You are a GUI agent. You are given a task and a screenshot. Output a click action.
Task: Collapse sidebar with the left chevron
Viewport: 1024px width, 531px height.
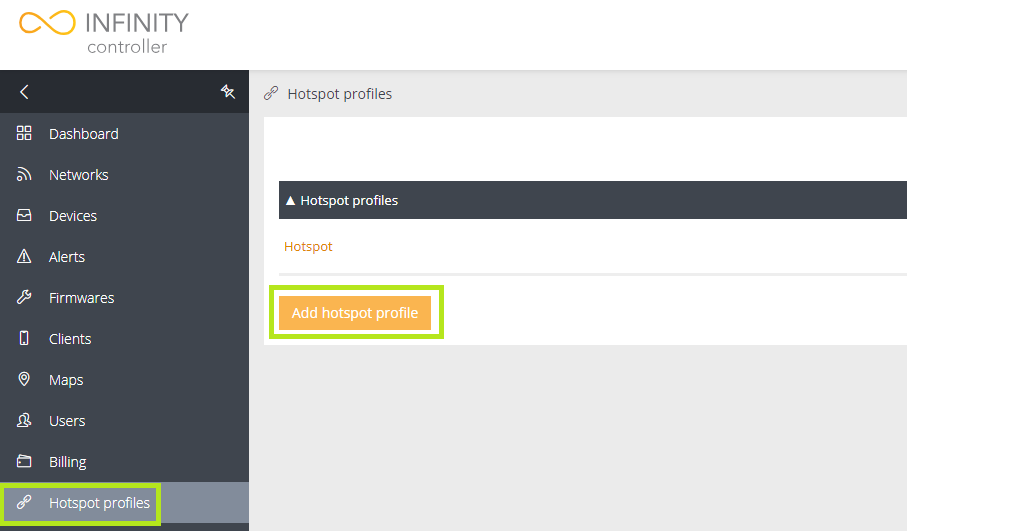click(x=25, y=92)
